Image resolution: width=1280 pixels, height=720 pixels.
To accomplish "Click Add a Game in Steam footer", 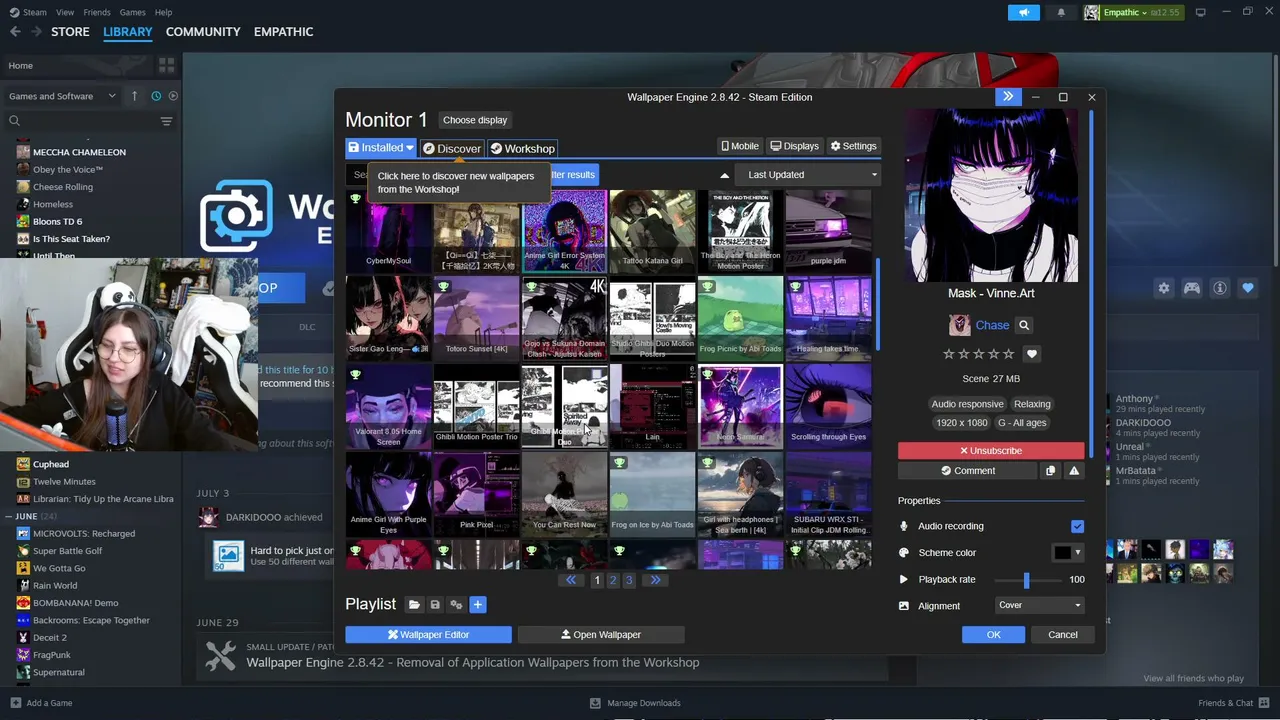I will (41, 703).
